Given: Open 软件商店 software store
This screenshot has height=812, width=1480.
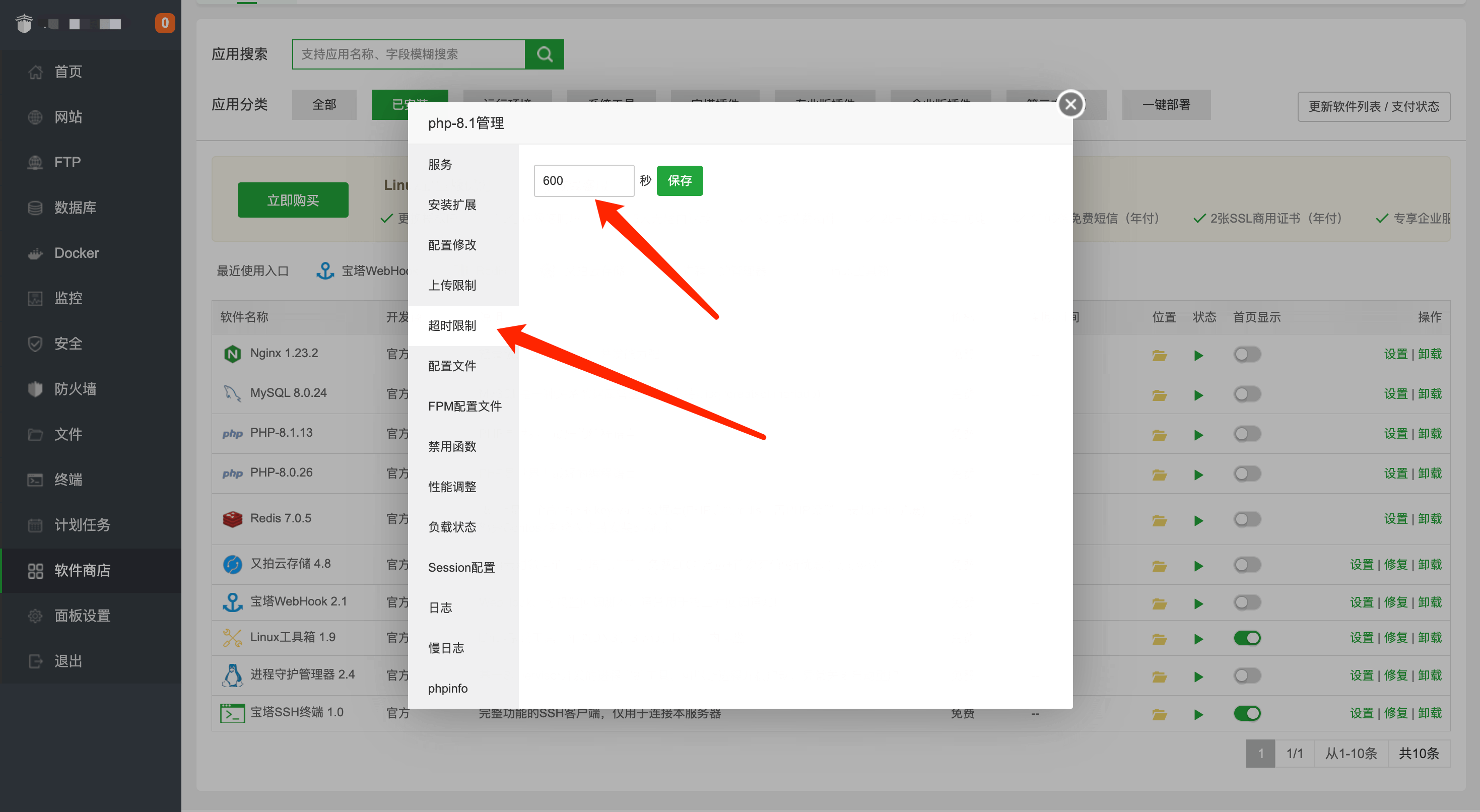Looking at the screenshot, I should click(x=91, y=571).
